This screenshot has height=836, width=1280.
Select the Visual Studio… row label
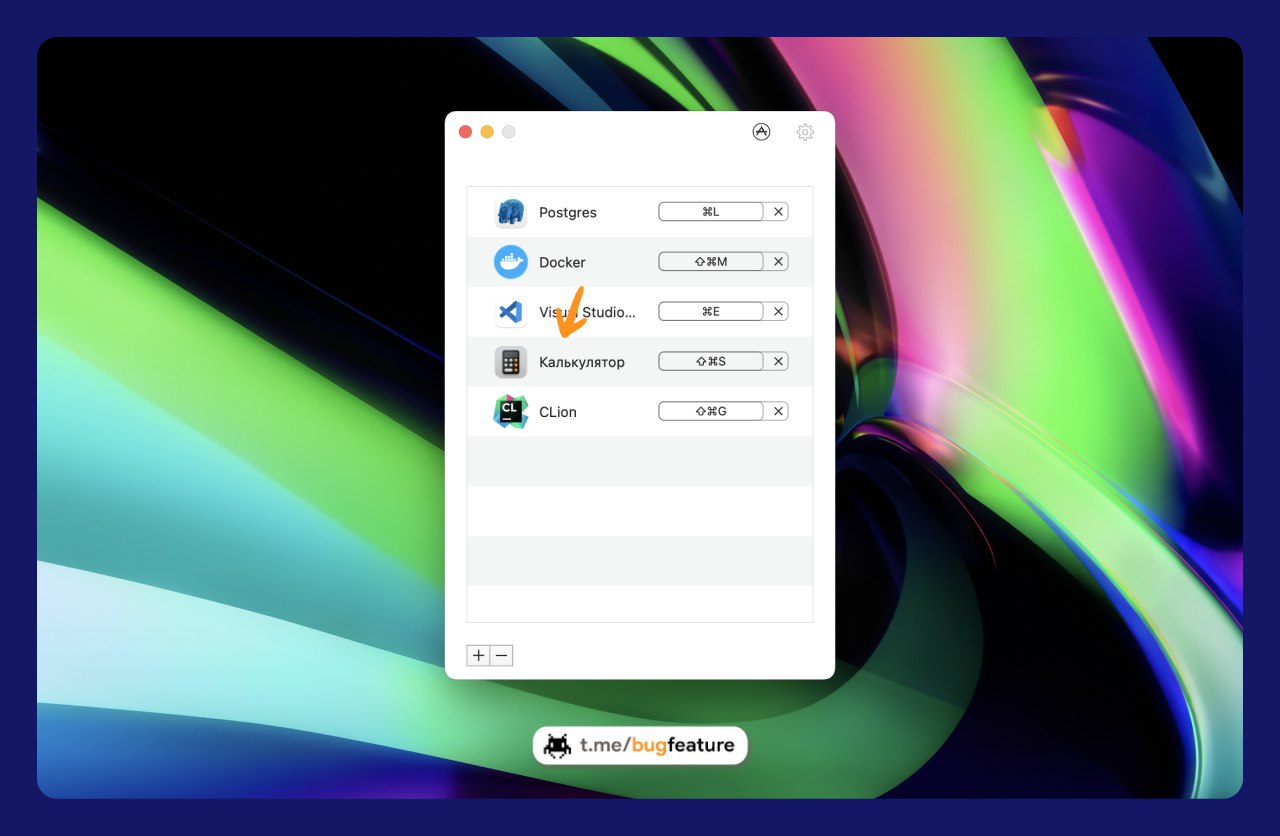587,312
